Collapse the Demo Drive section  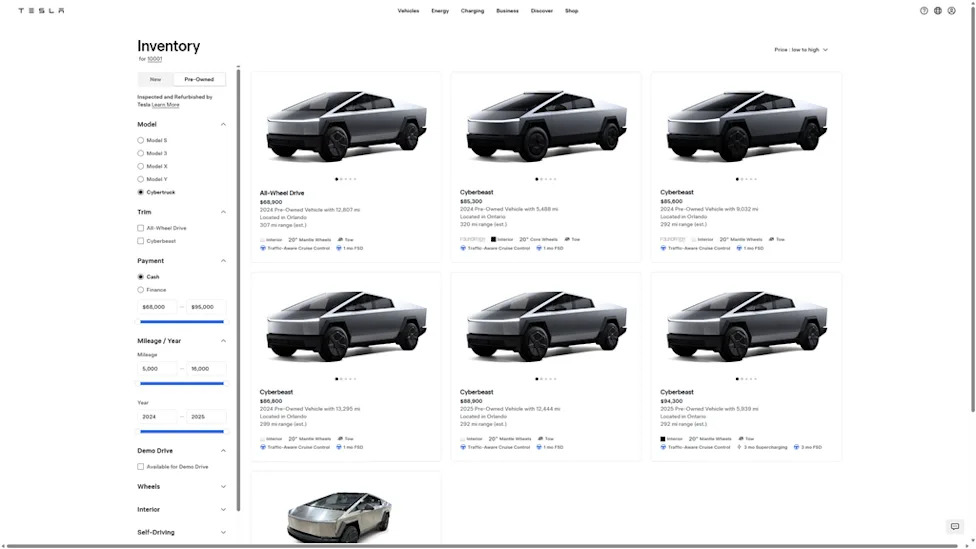[223, 451]
